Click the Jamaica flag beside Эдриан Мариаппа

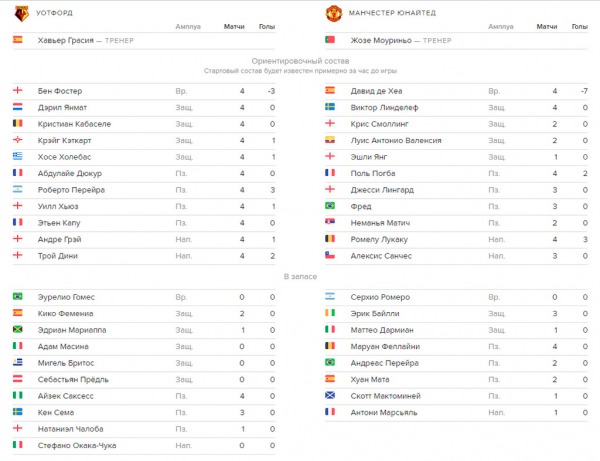click(x=18, y=329)
